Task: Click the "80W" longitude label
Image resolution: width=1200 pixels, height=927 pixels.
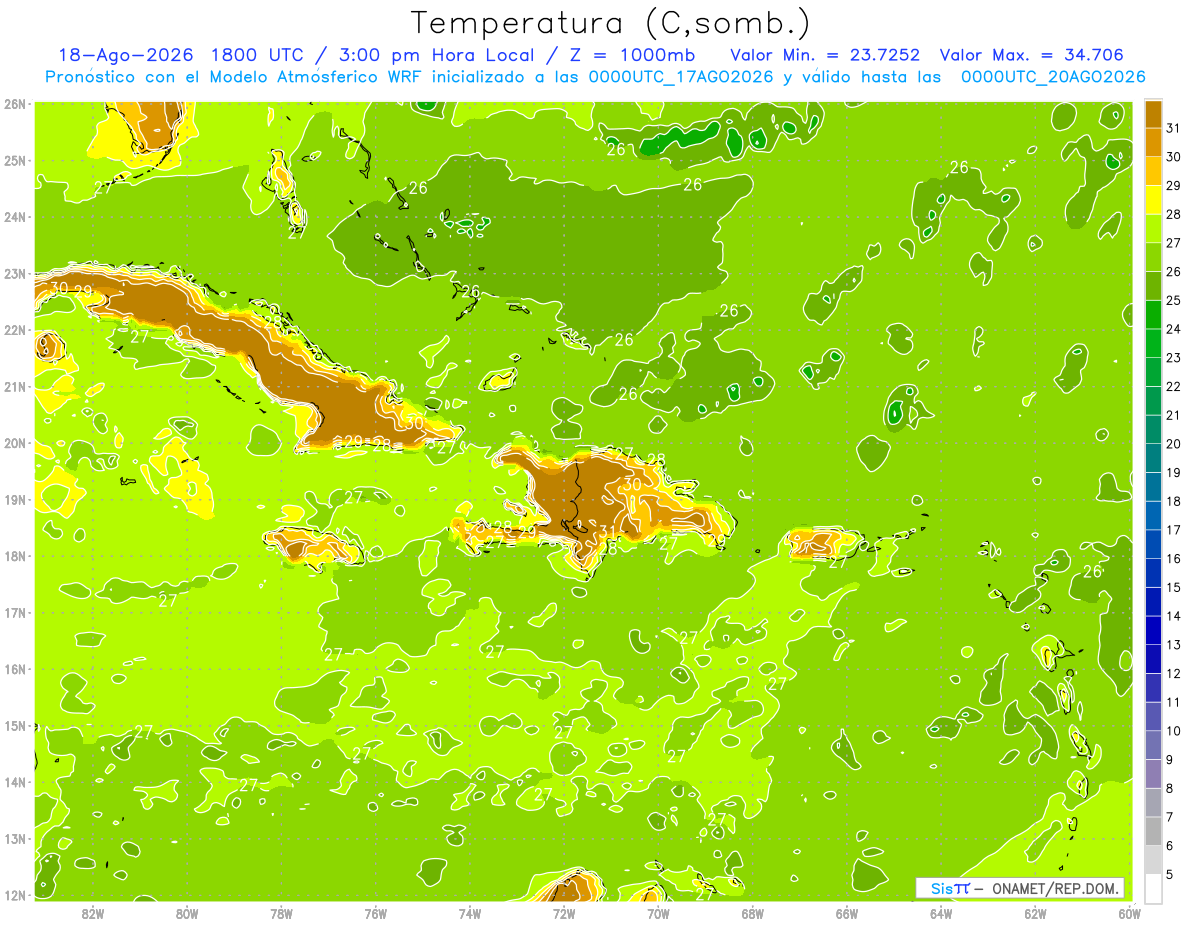Action: pos(187,913)
